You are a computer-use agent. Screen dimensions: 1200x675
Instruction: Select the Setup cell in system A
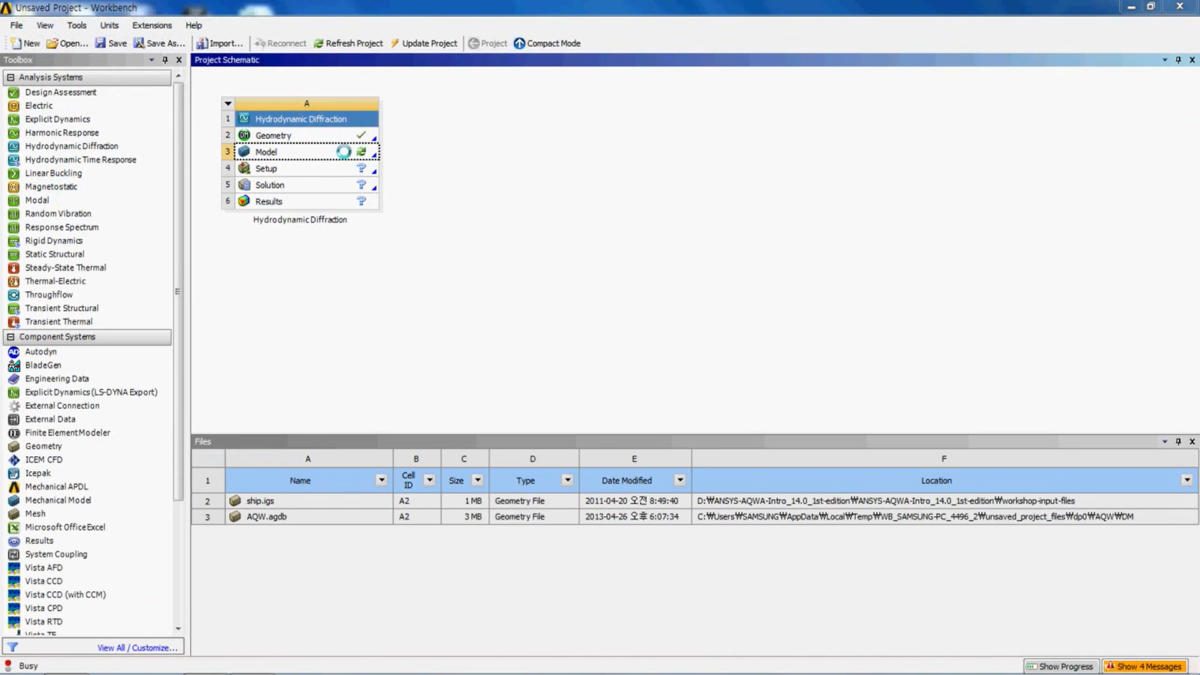point(307,168)
